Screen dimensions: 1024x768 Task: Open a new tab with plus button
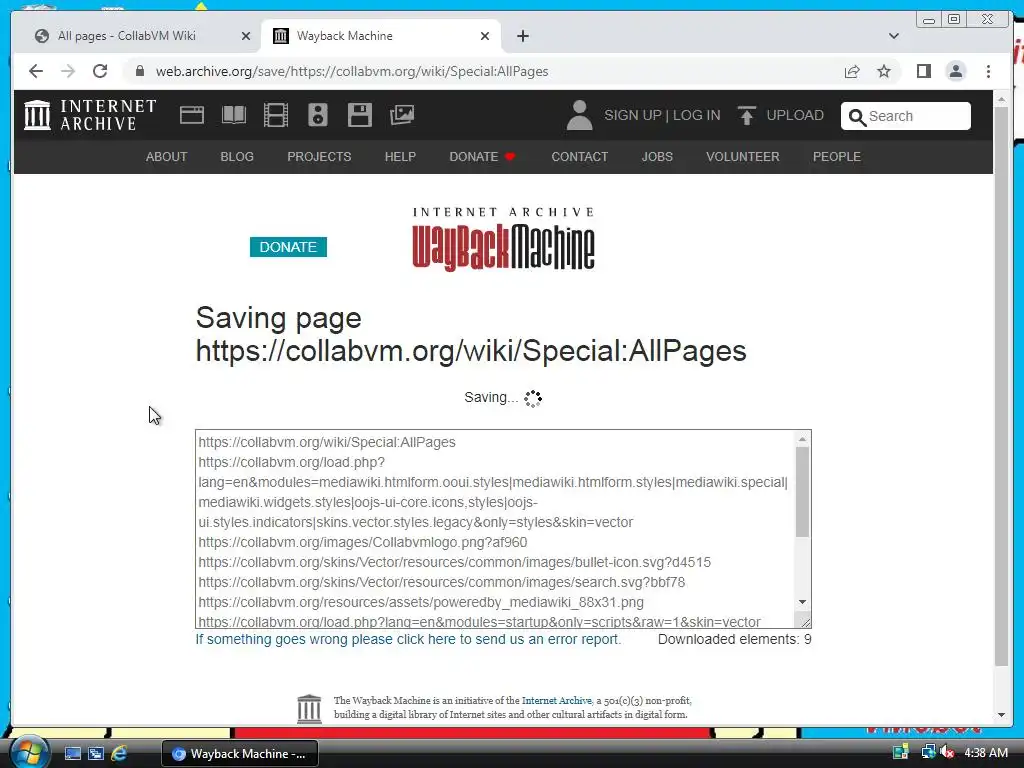(522, 36)
